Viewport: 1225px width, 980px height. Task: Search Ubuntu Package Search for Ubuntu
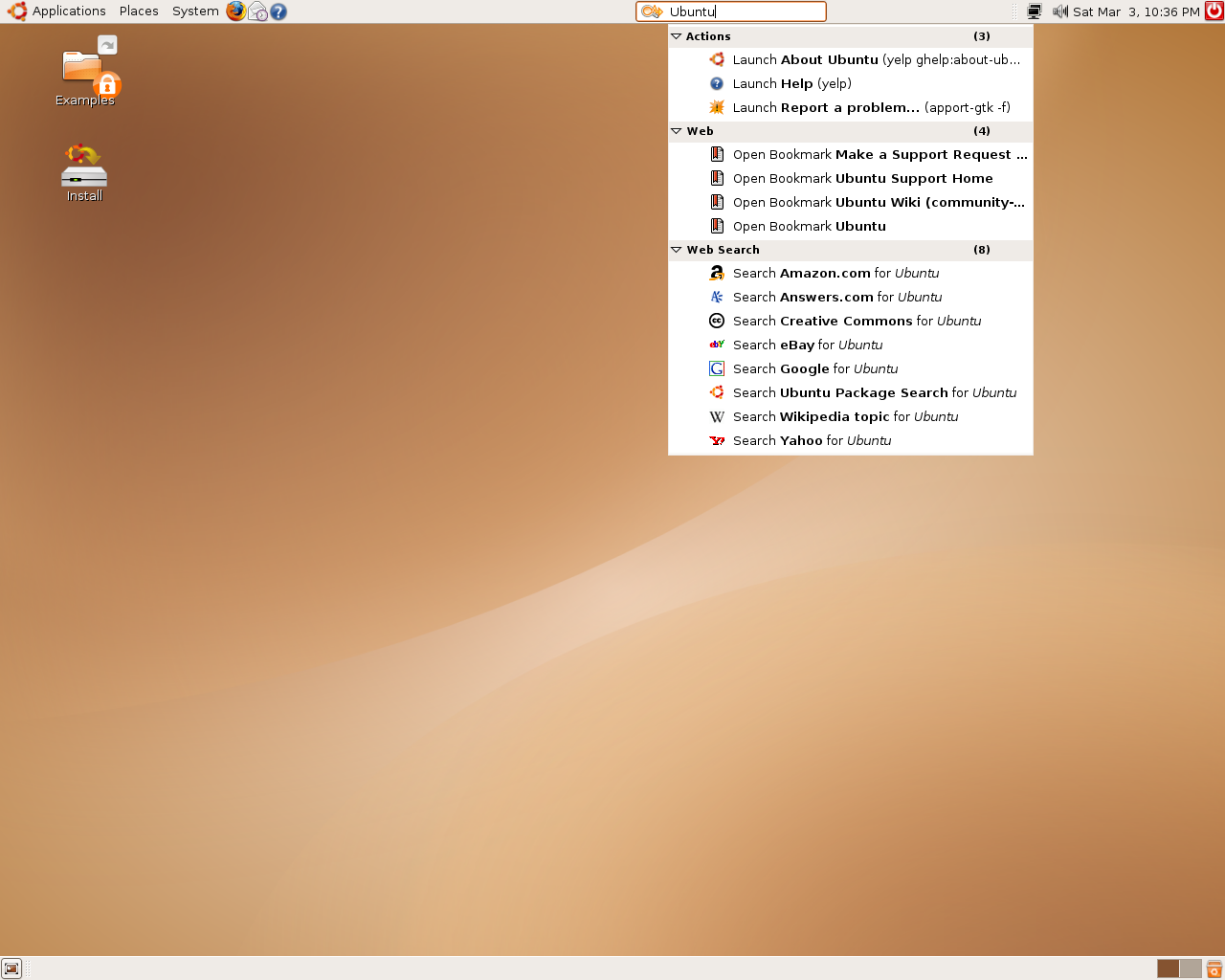851,392
